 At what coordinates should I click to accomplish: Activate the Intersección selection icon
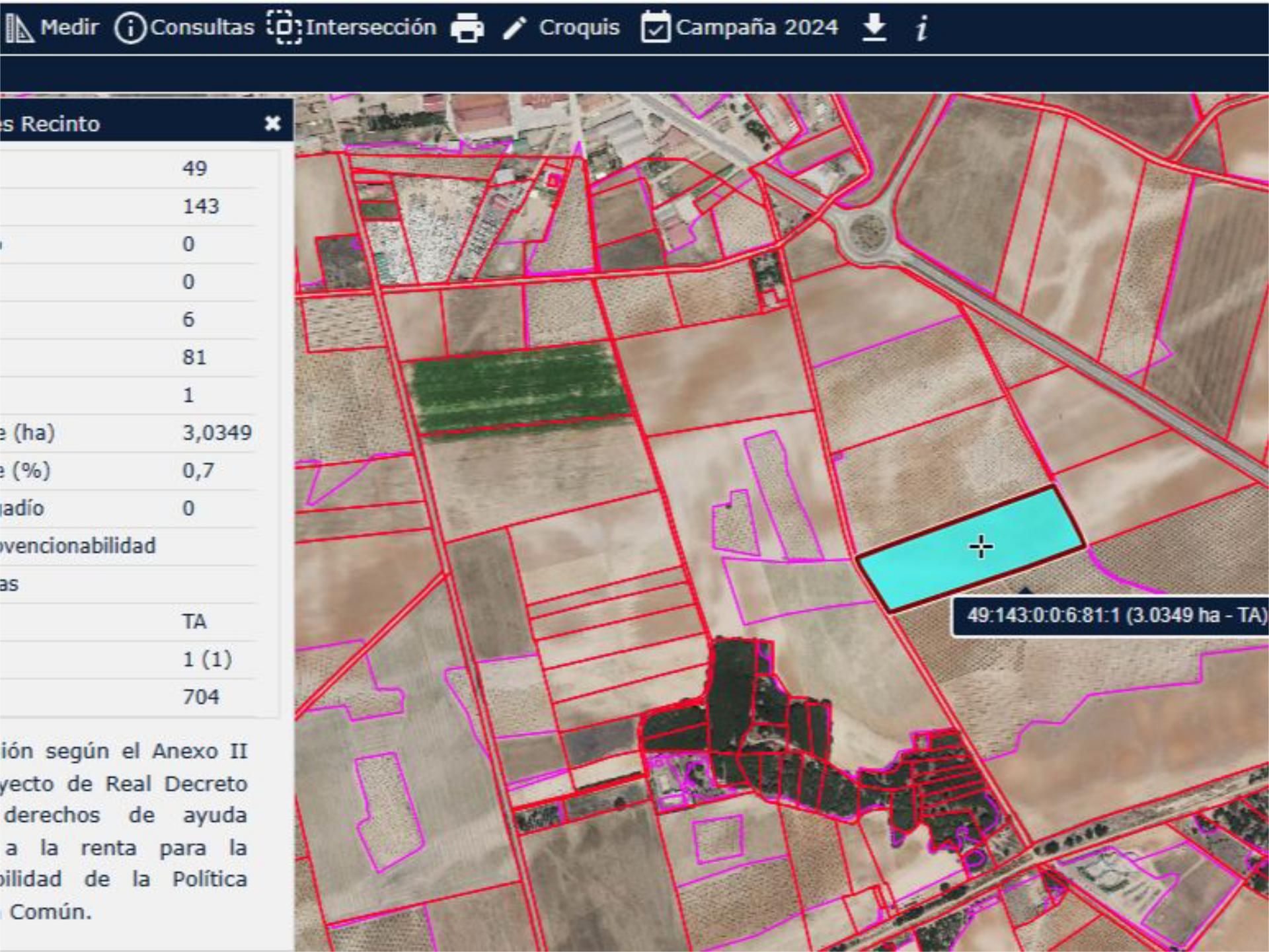284,28
